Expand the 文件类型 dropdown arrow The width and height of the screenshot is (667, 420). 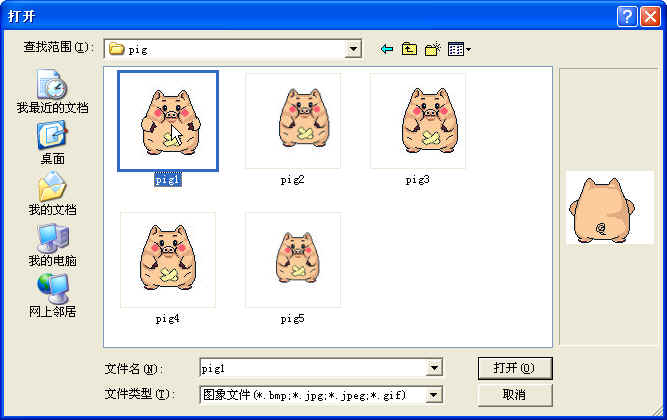coord(433,395)
